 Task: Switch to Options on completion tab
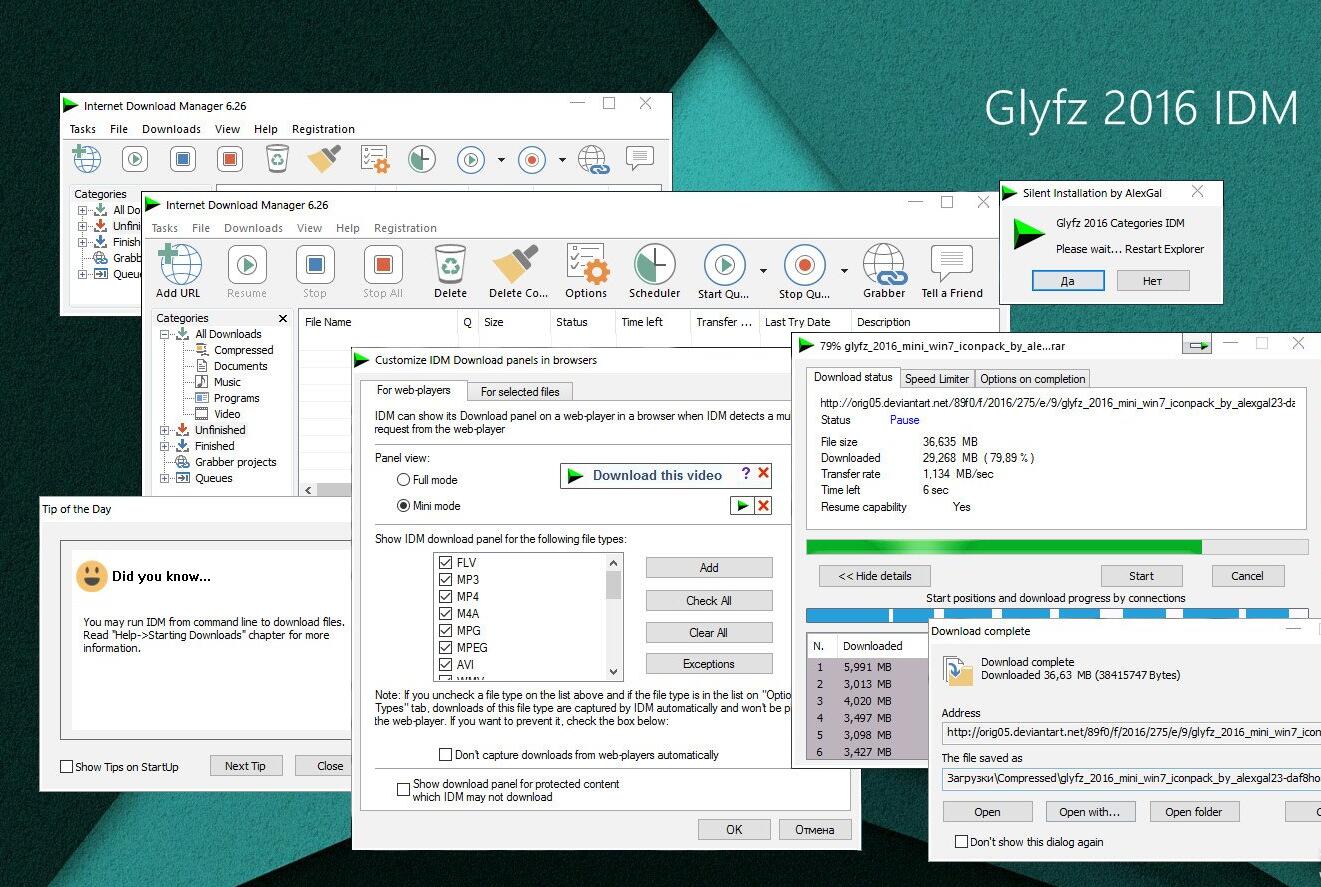coord(1032,379)
